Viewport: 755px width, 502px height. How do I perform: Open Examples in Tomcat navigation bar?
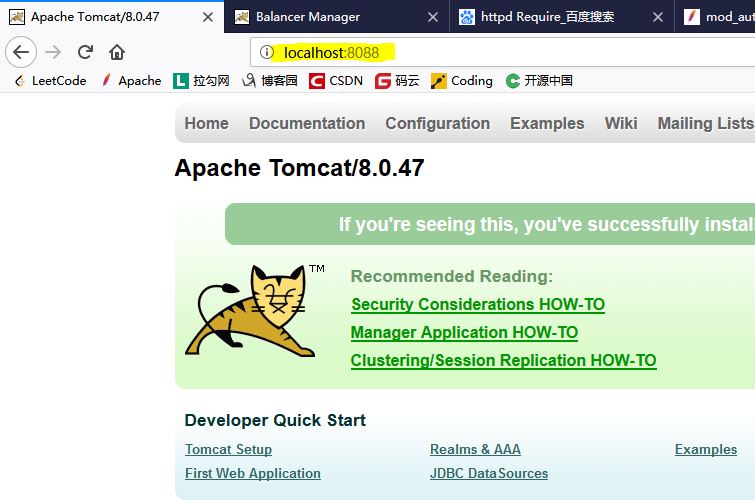pos(547,123)
